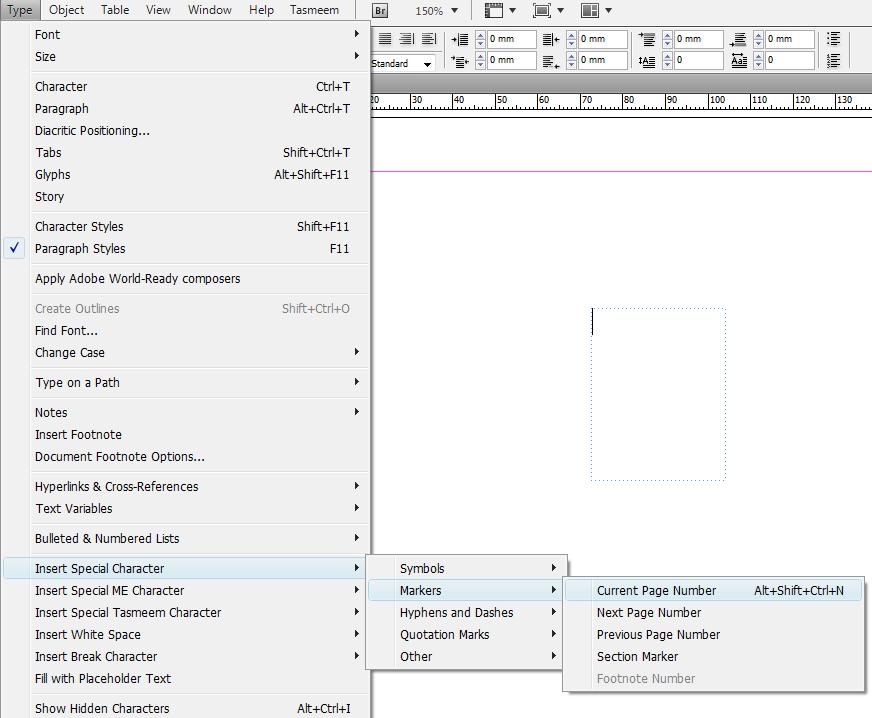This screenshot has width=872, height=718.
Task: Choose Document Footnote Options...
Action: 186,457
